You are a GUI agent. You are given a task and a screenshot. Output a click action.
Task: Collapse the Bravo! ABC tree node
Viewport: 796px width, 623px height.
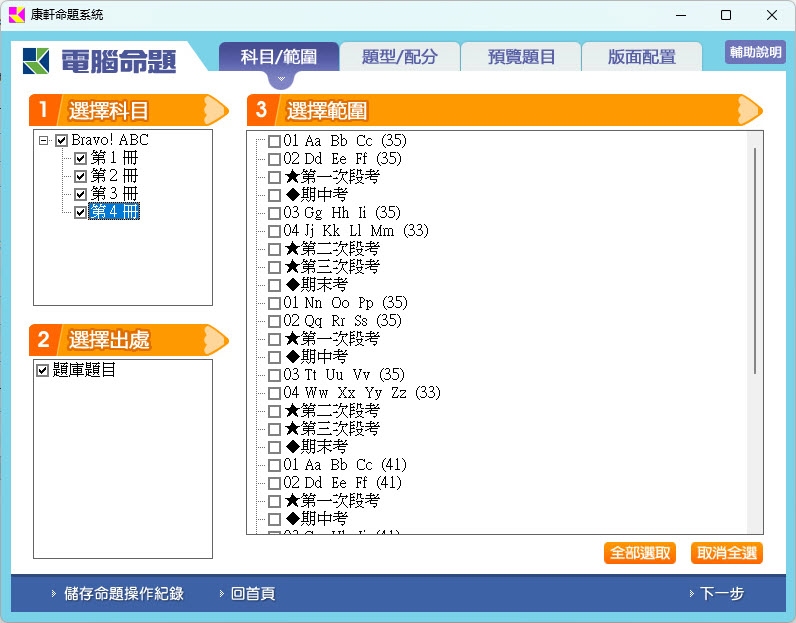pos(44,140)
